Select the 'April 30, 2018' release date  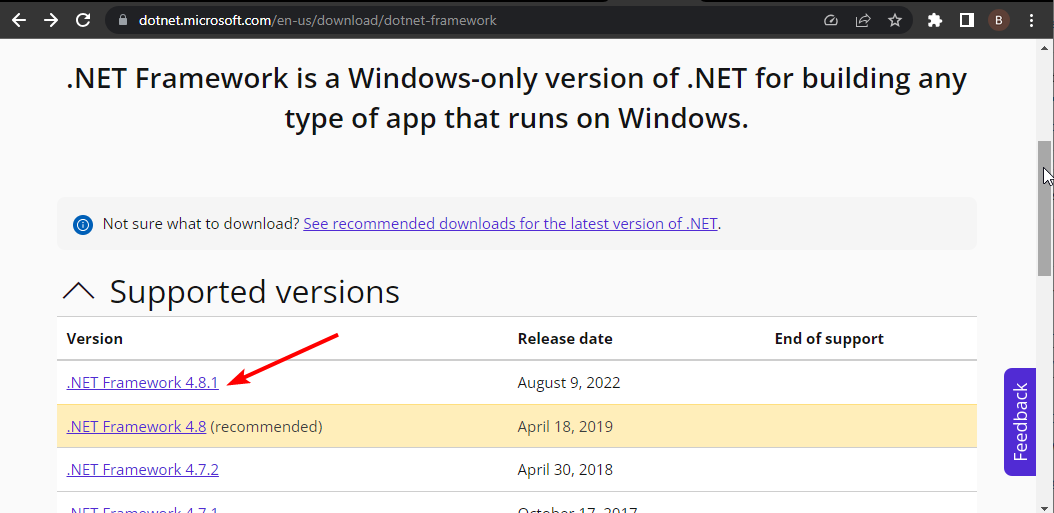point(565,469)
